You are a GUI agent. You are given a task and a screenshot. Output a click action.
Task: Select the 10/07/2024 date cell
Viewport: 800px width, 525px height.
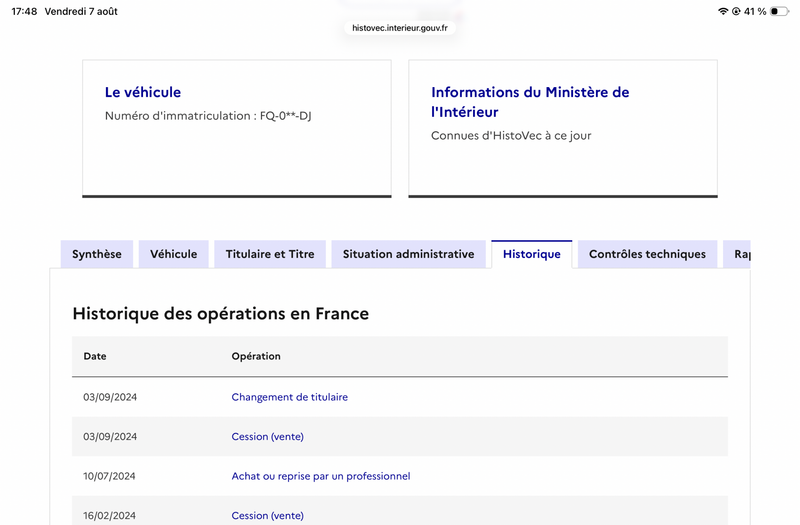109,476
